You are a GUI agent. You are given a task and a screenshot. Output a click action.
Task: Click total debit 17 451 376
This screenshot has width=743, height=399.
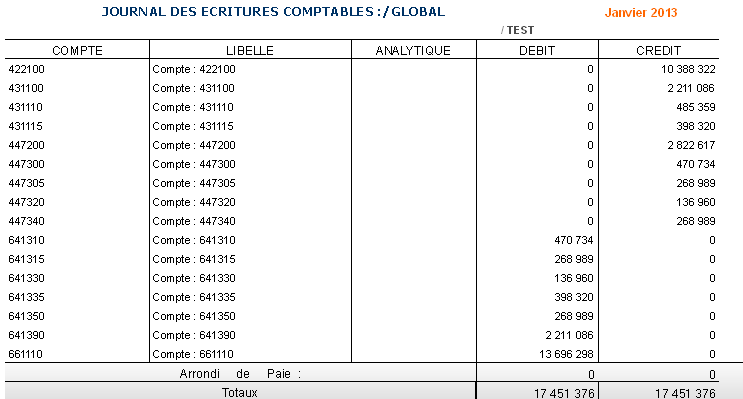pos(564,393)
